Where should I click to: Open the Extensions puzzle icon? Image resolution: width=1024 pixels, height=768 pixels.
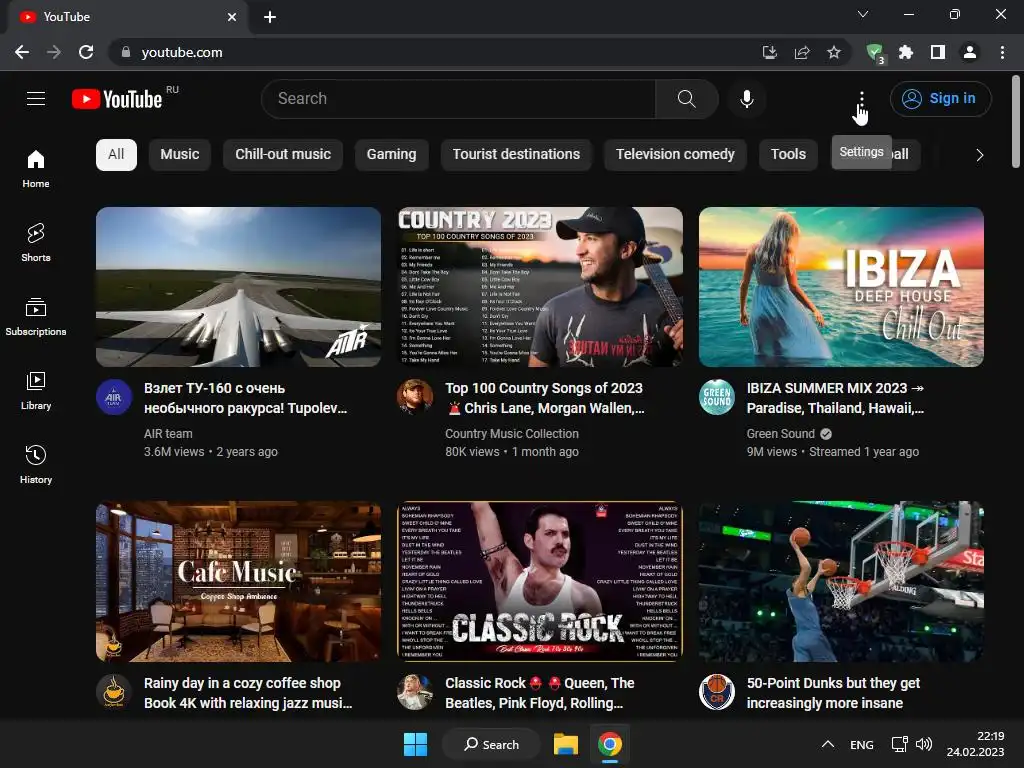906,52
